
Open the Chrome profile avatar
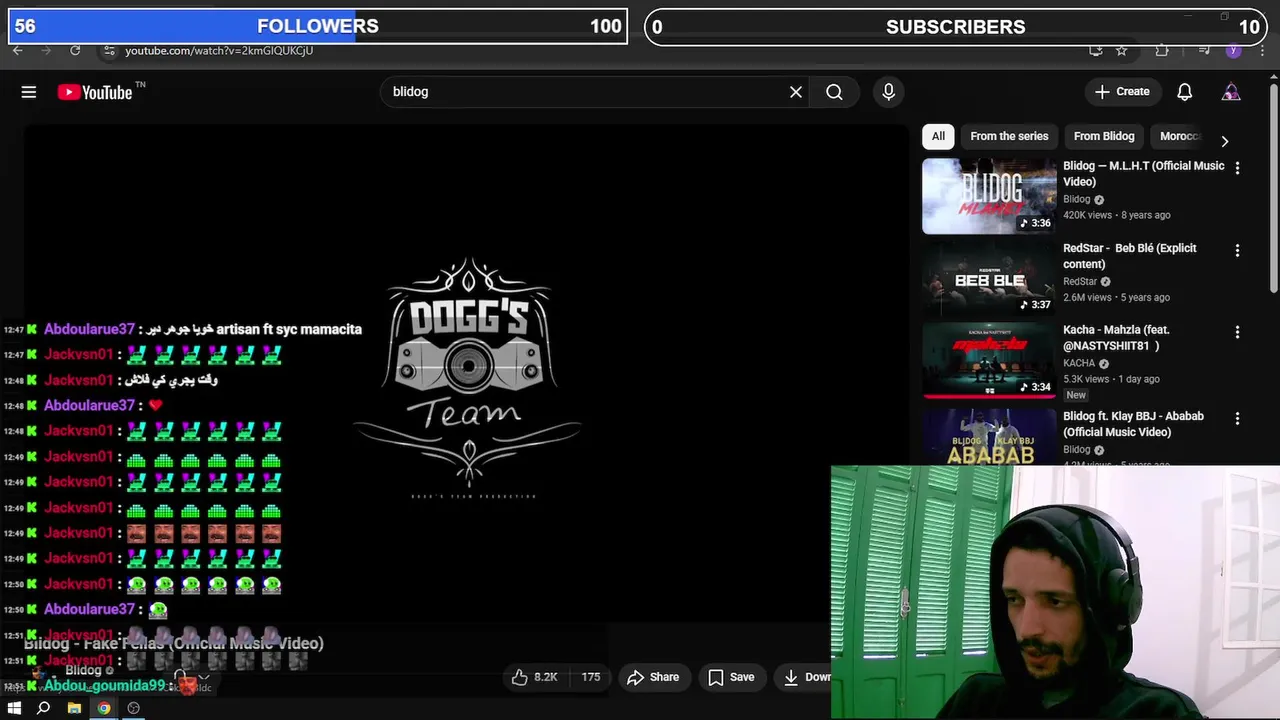coord(1233,50)
